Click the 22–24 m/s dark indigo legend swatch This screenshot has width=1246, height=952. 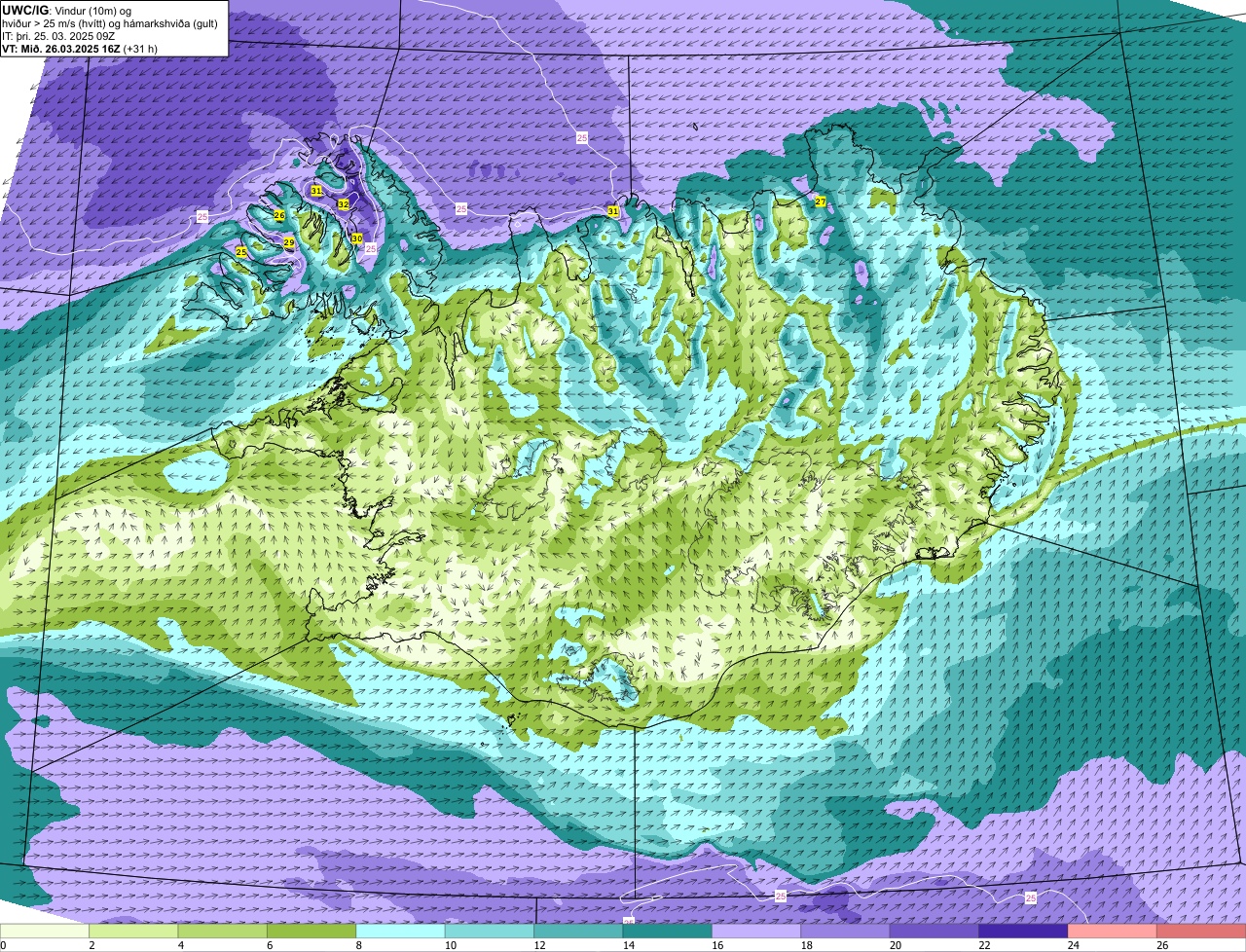tap(1024, 931)
